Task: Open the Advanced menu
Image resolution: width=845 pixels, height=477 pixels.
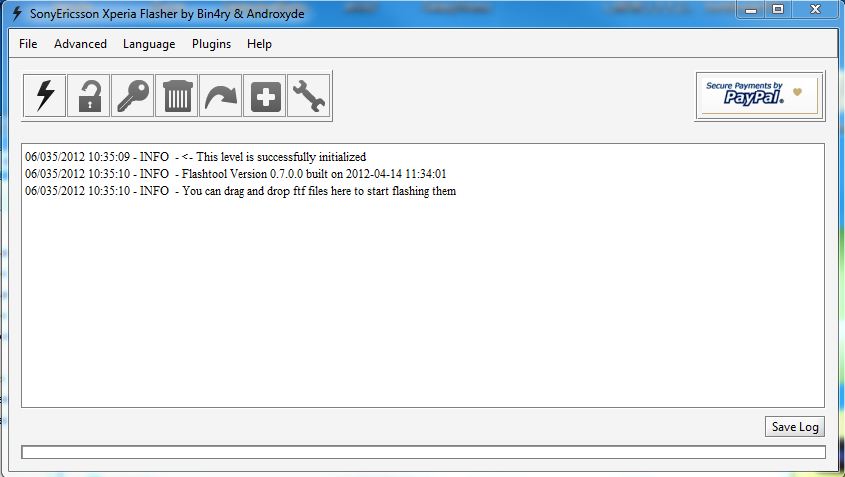Action: click(x=80, y=44)
